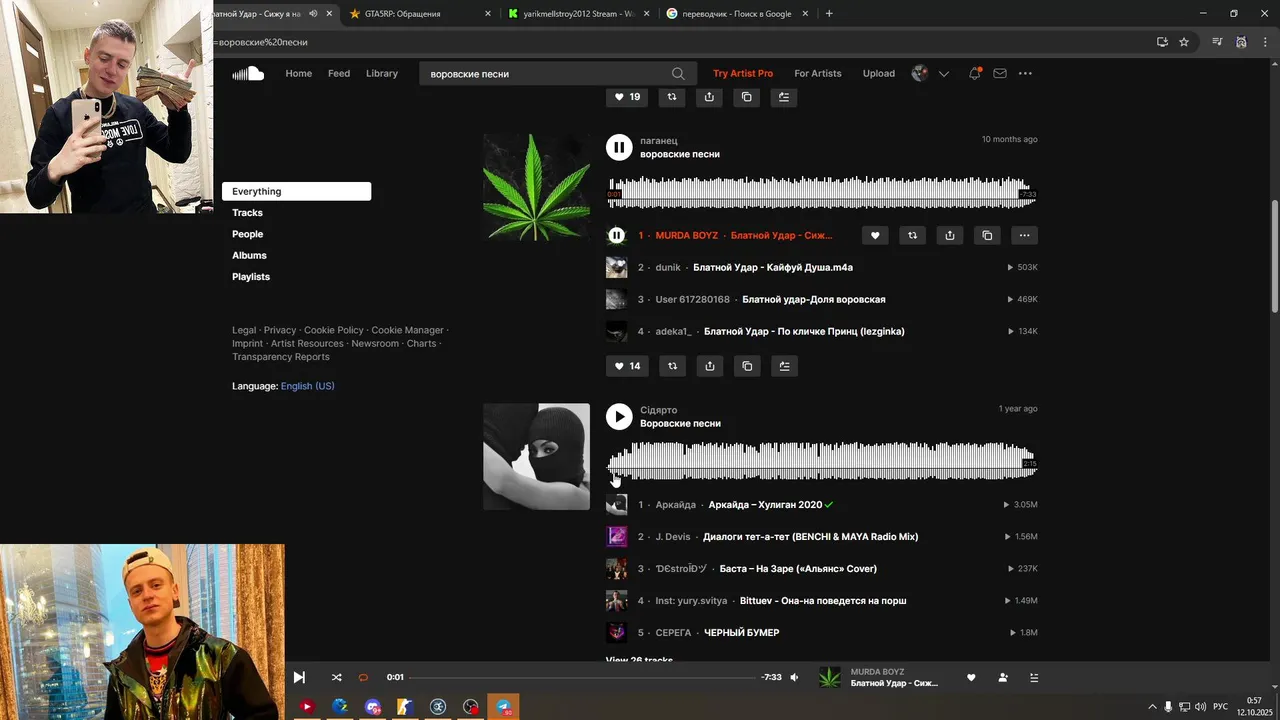The height and width of the screenshot is (720, 1280).
Task: Open the messages envelope icon
Action: pos(1000,73)
